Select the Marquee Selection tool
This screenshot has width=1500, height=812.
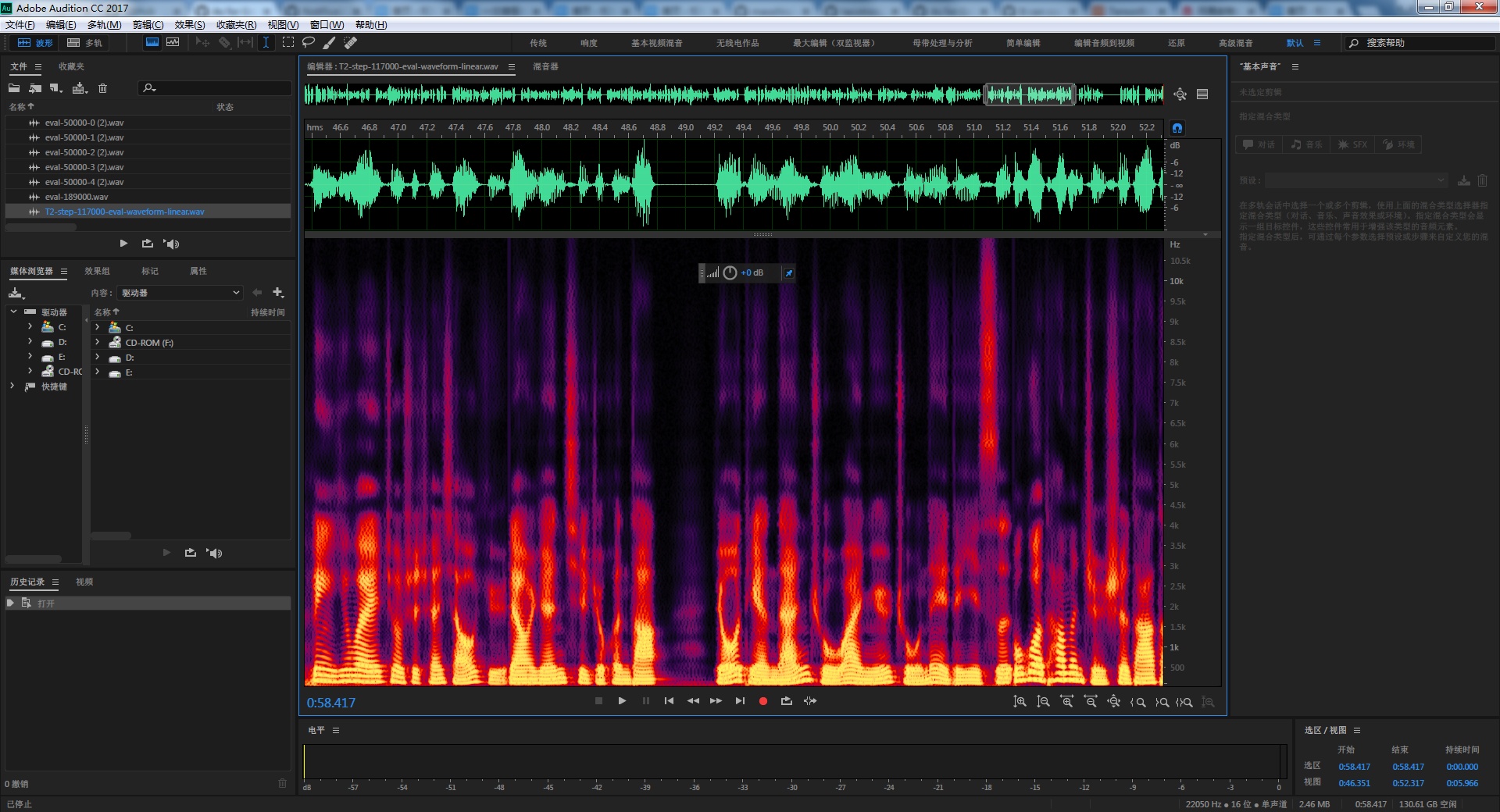tap(288, 42)
